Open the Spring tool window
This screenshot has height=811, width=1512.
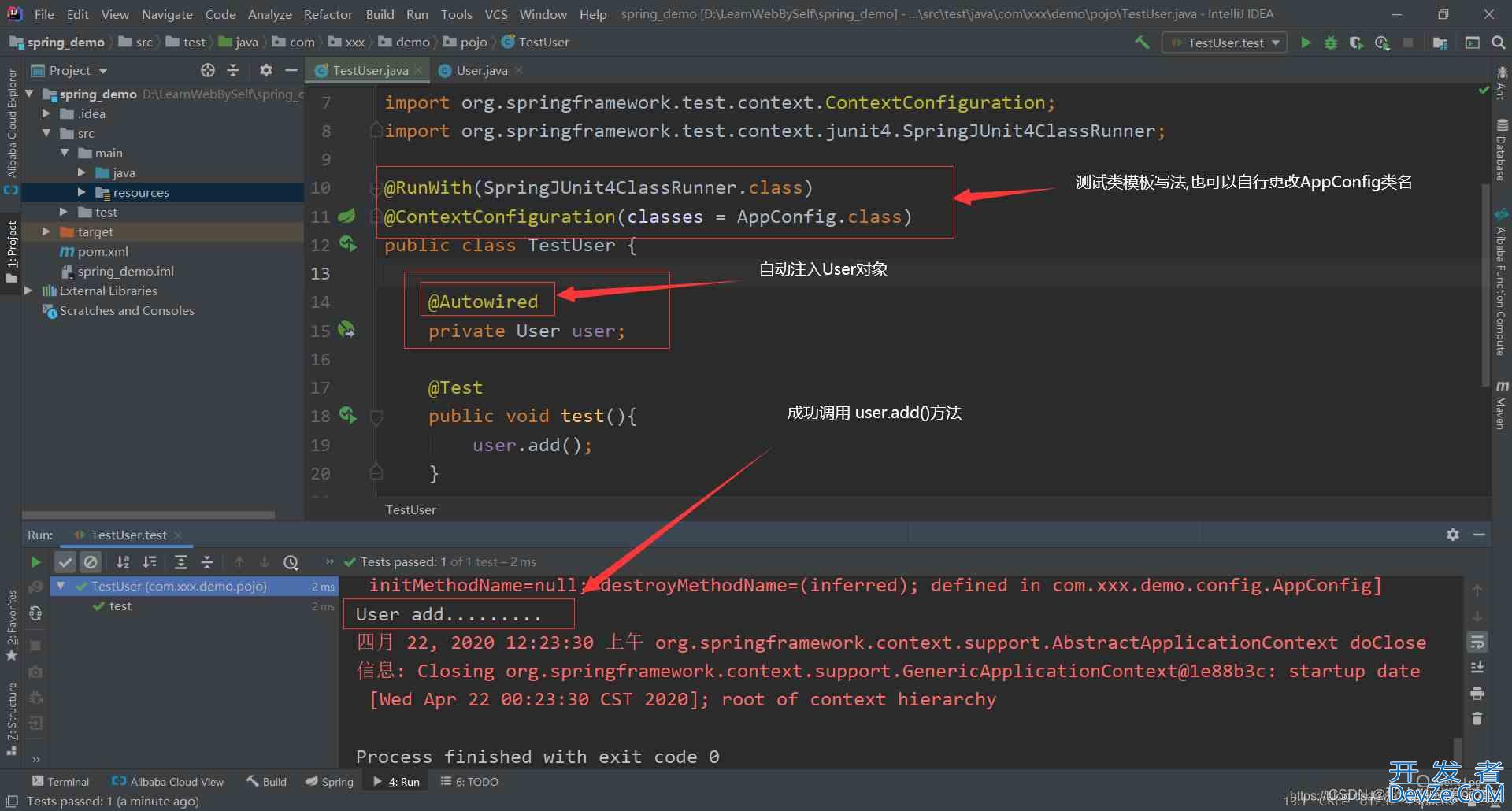point(330,782)
